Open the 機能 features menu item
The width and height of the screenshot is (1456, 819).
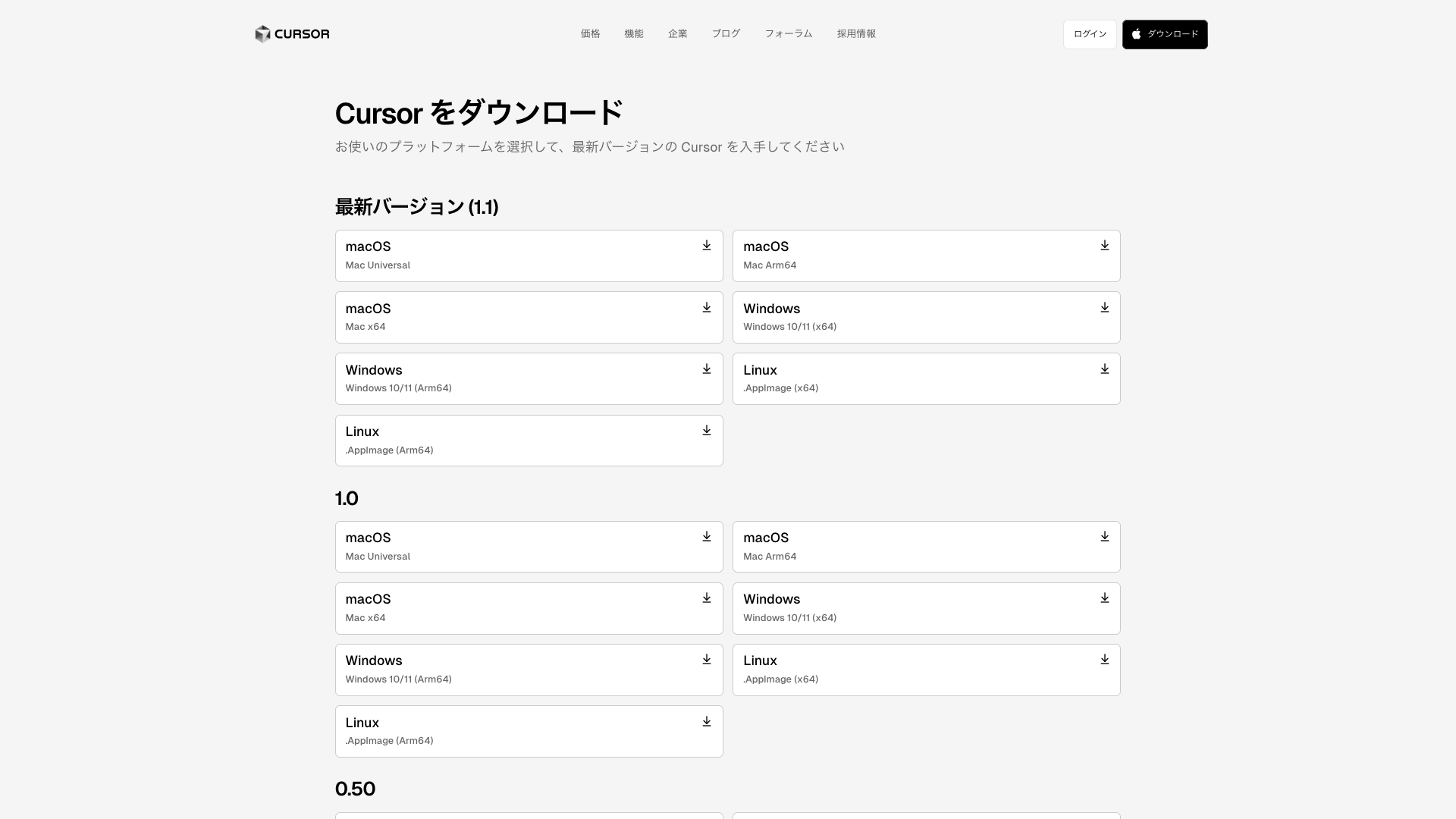click(634, 34)
